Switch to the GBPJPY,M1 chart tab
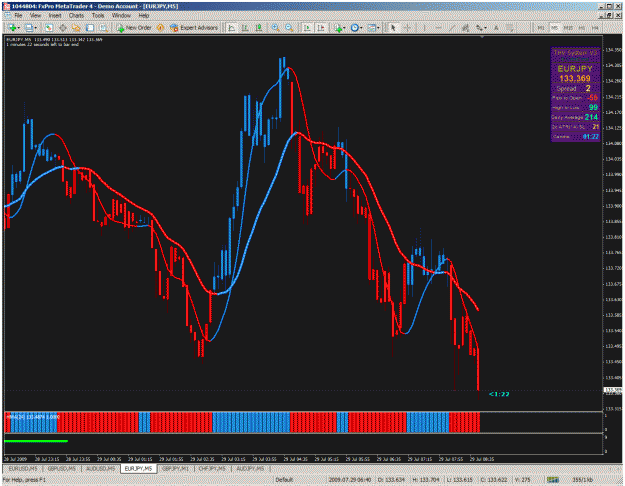Image resolution: width=625 pixels, height=486 pixels. 175,468
